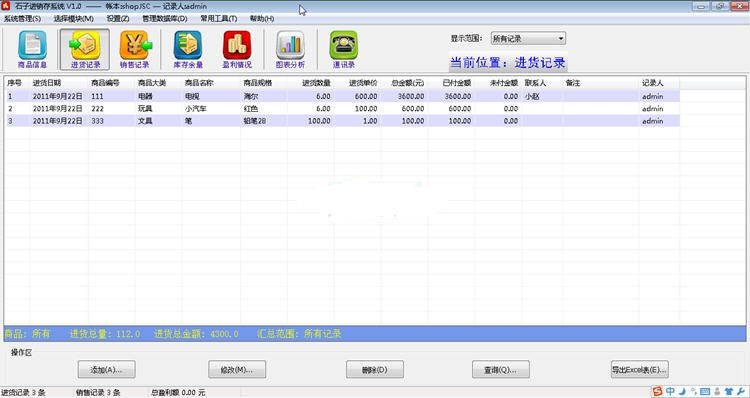Click the 商品大类 column header

pos(158,83)
